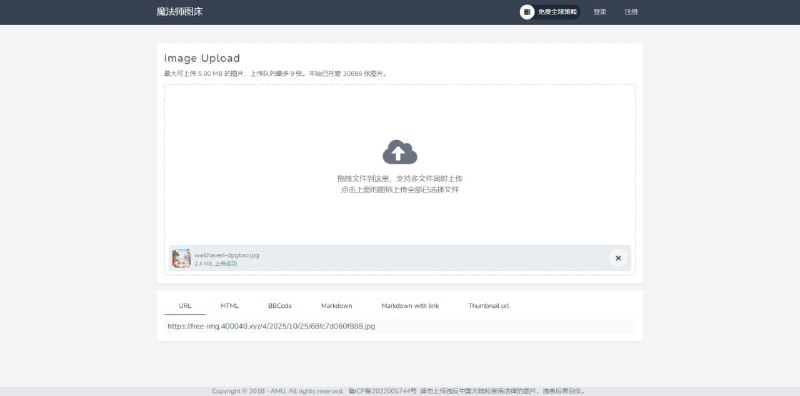800x396 pixels.
Task: Click the round storage strategy icon in header
Action: (x=527, y=12)
